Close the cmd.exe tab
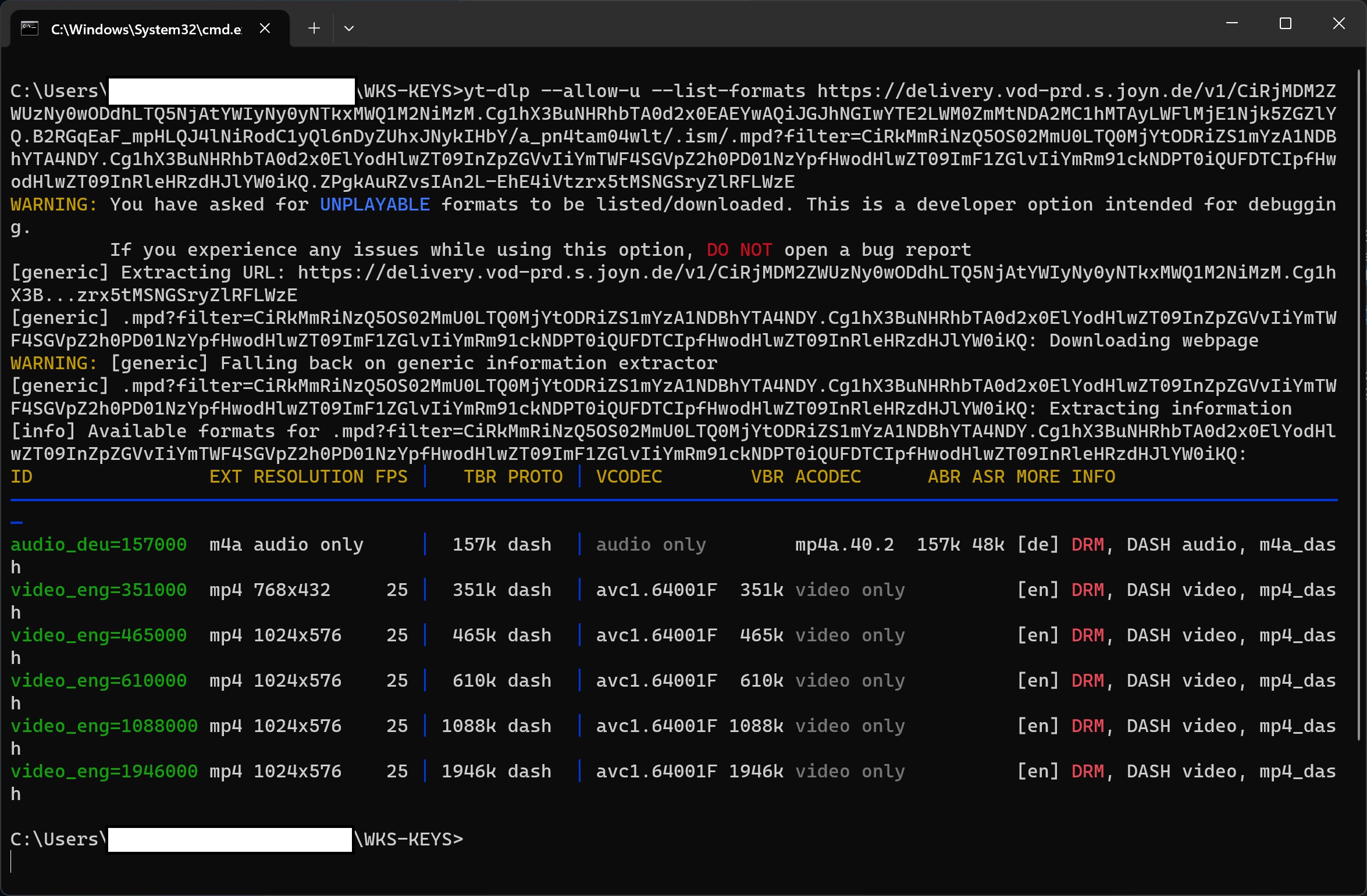Screen dimensions: 1367x896 tap(265, 28)
